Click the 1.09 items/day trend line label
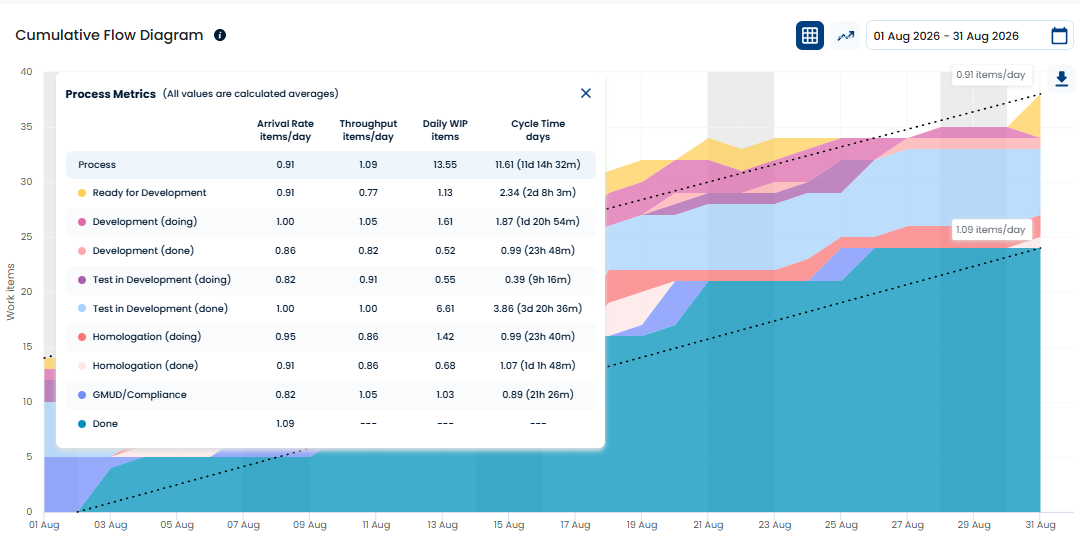Viewport: 1080px width, 546px height. coord(990,229)
